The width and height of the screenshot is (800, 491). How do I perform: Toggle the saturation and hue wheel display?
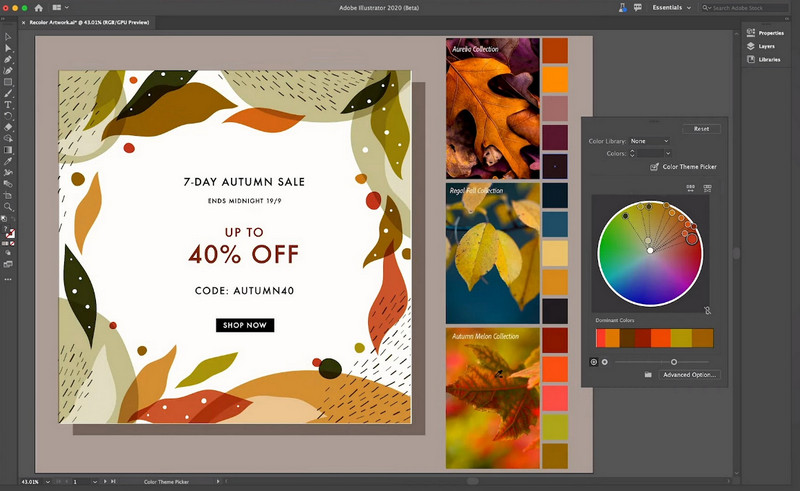tap(596, 361)
